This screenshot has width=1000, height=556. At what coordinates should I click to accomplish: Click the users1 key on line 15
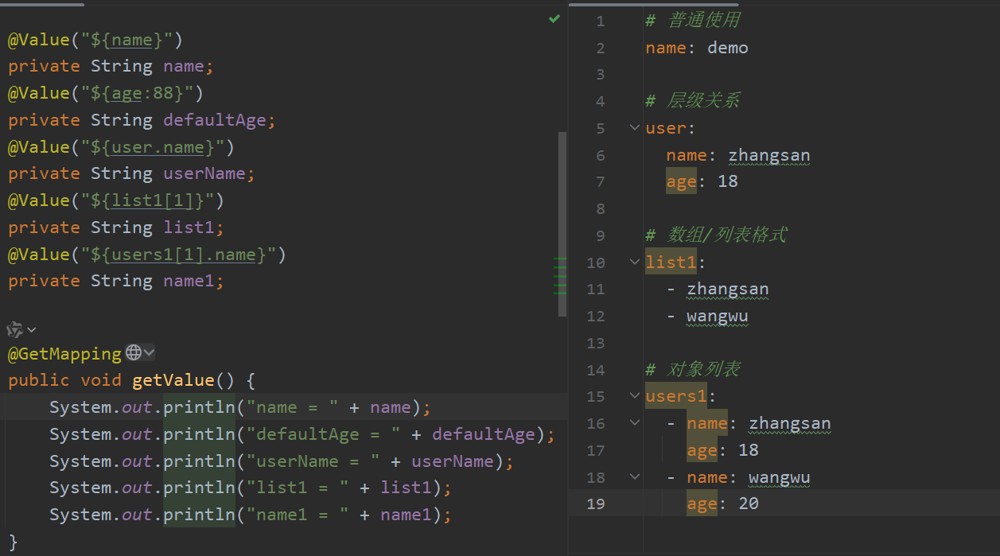click(x=676, y=397)
